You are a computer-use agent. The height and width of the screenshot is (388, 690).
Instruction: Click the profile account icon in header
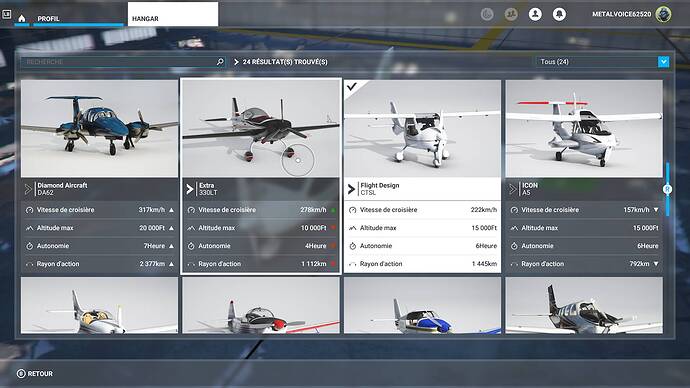[535, 15]
